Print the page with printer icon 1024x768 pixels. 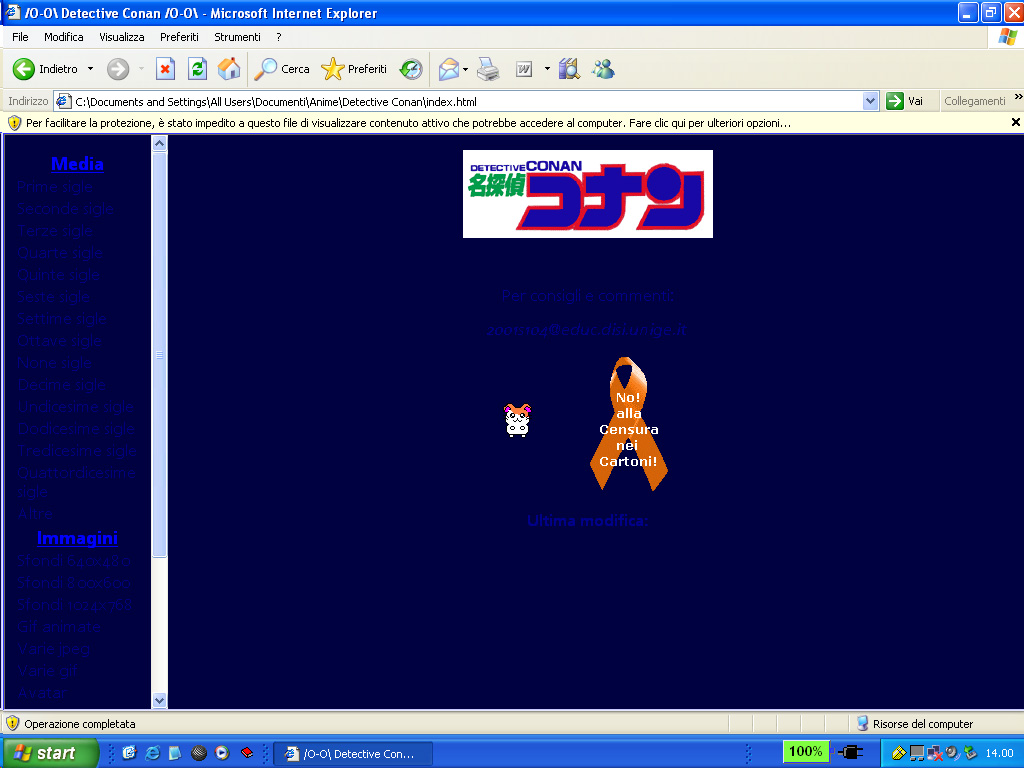pos(488,69)
